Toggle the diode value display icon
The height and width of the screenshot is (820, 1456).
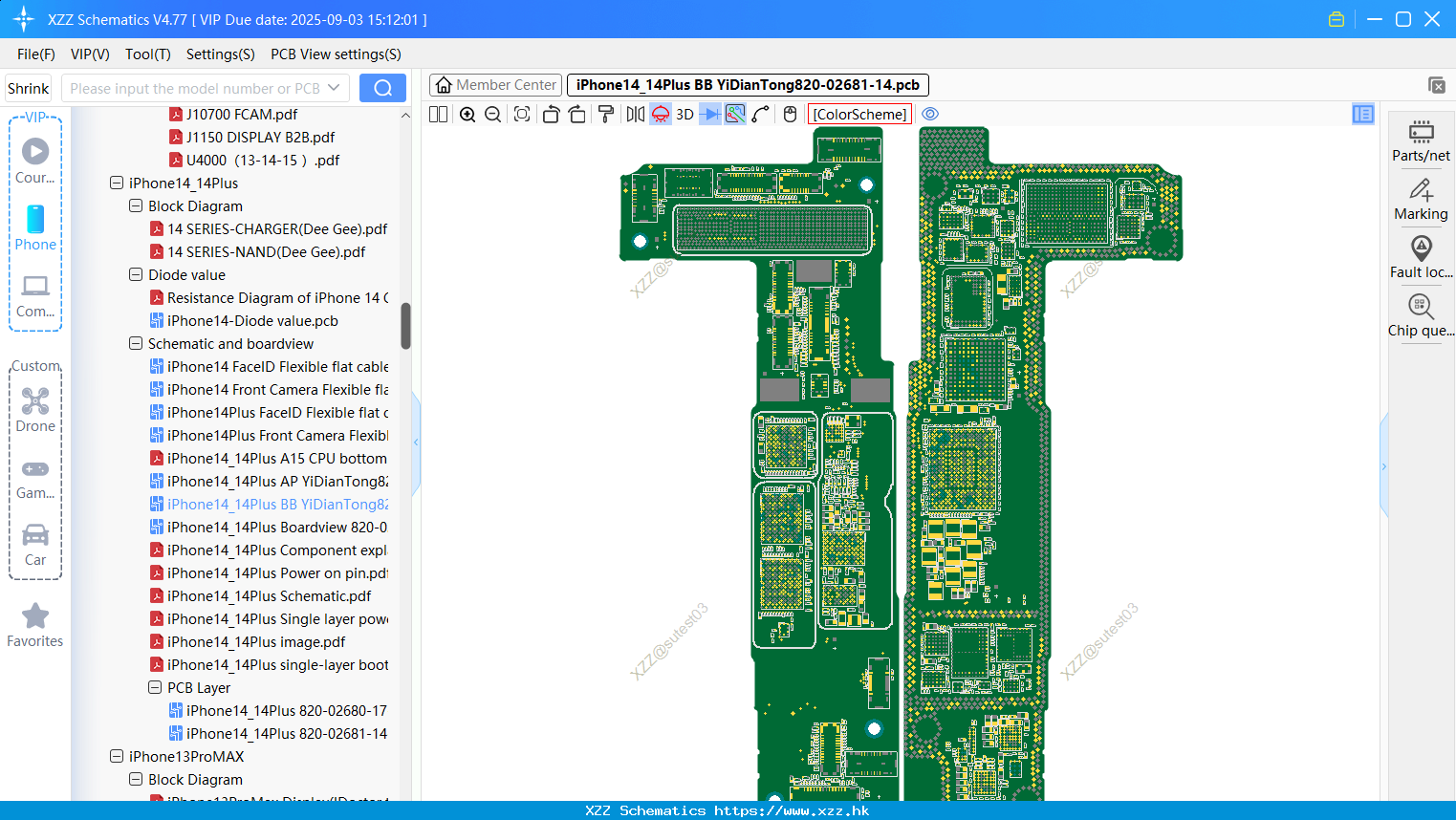(710, 115)
